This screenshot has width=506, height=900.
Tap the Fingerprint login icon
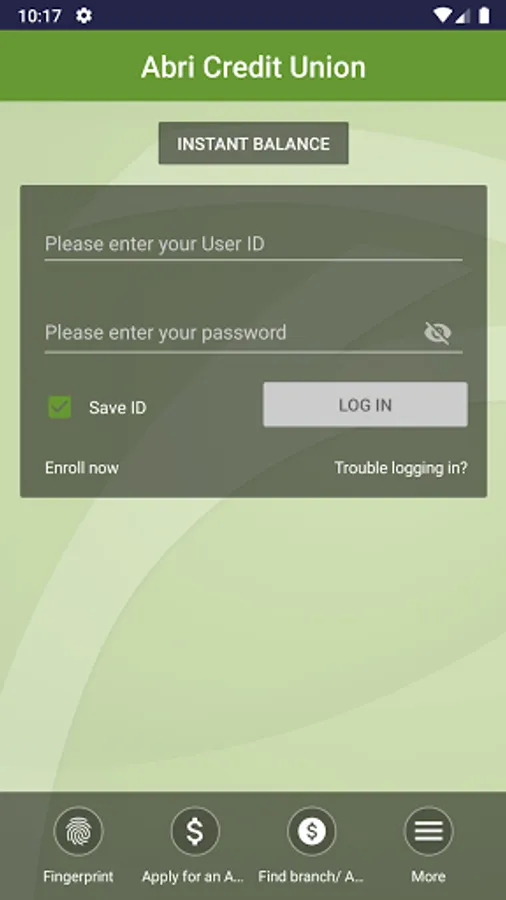[79, 831]
